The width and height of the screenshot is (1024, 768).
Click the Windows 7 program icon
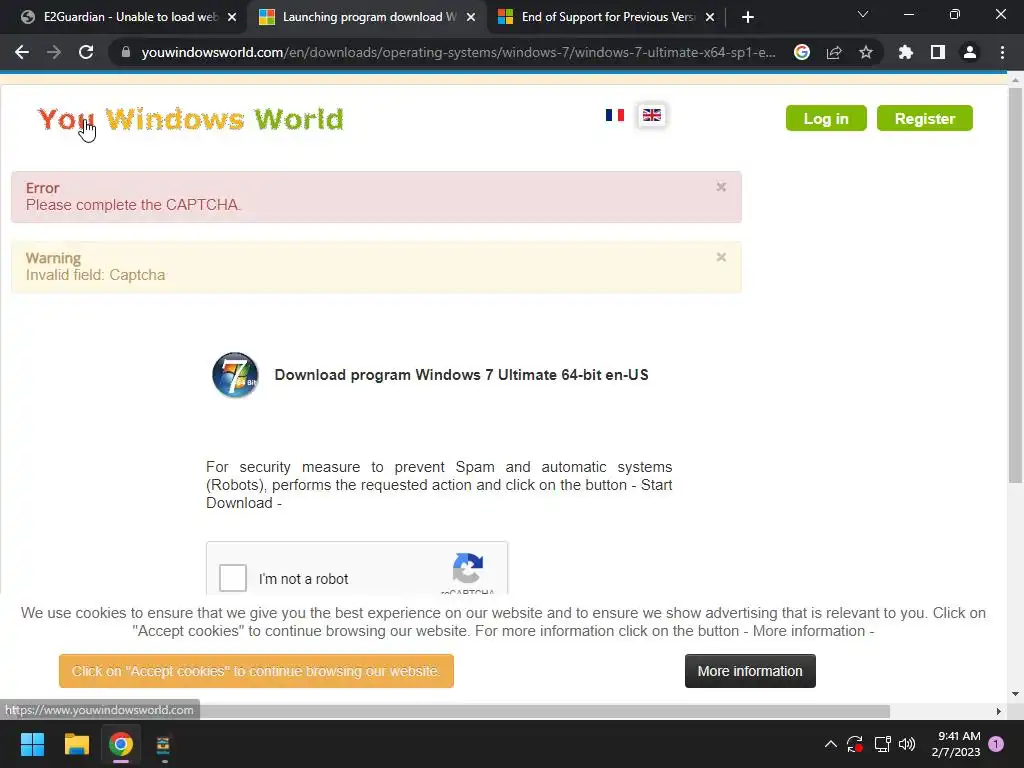[235, 375]
